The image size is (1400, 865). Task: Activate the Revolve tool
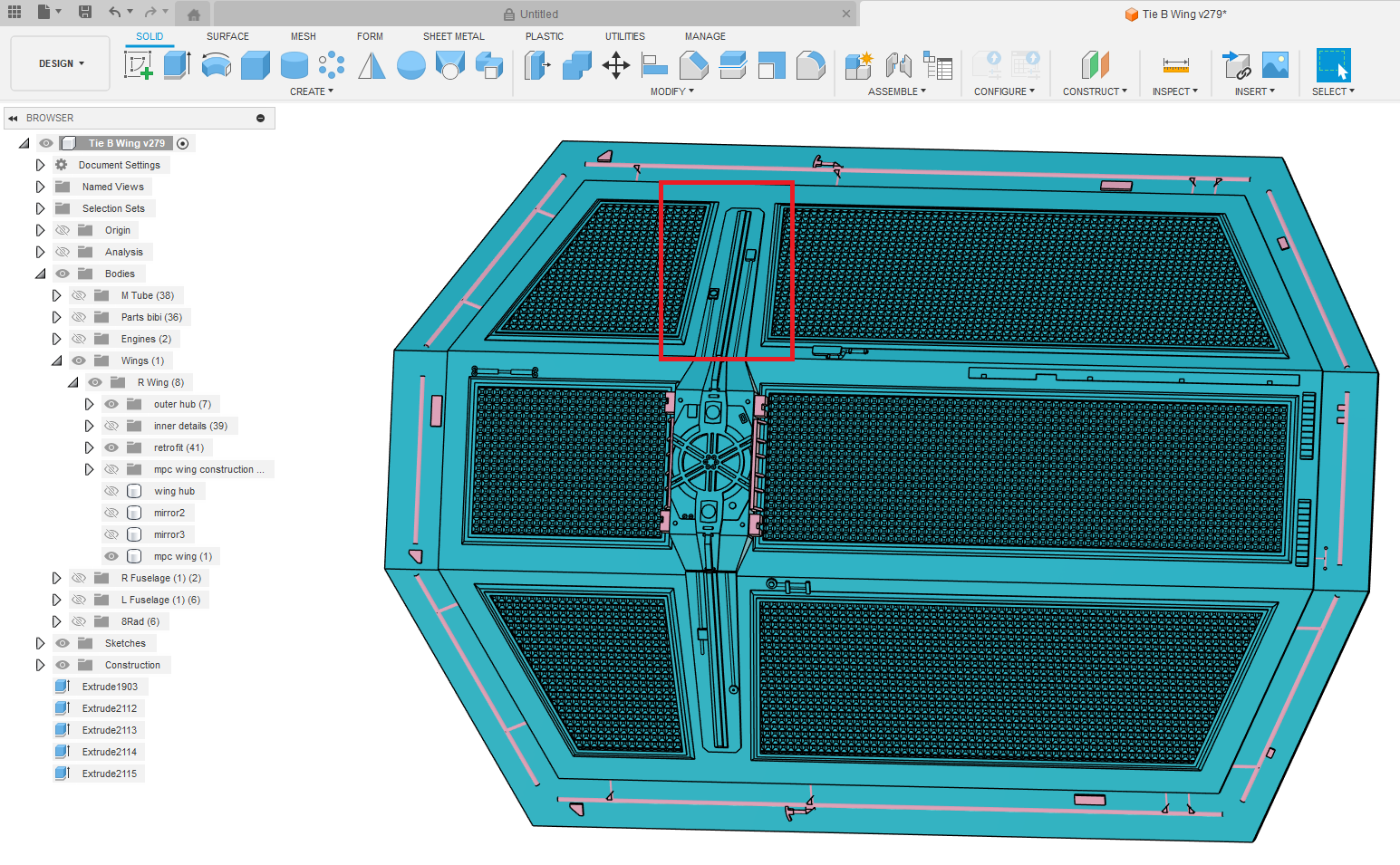point(216,65)
